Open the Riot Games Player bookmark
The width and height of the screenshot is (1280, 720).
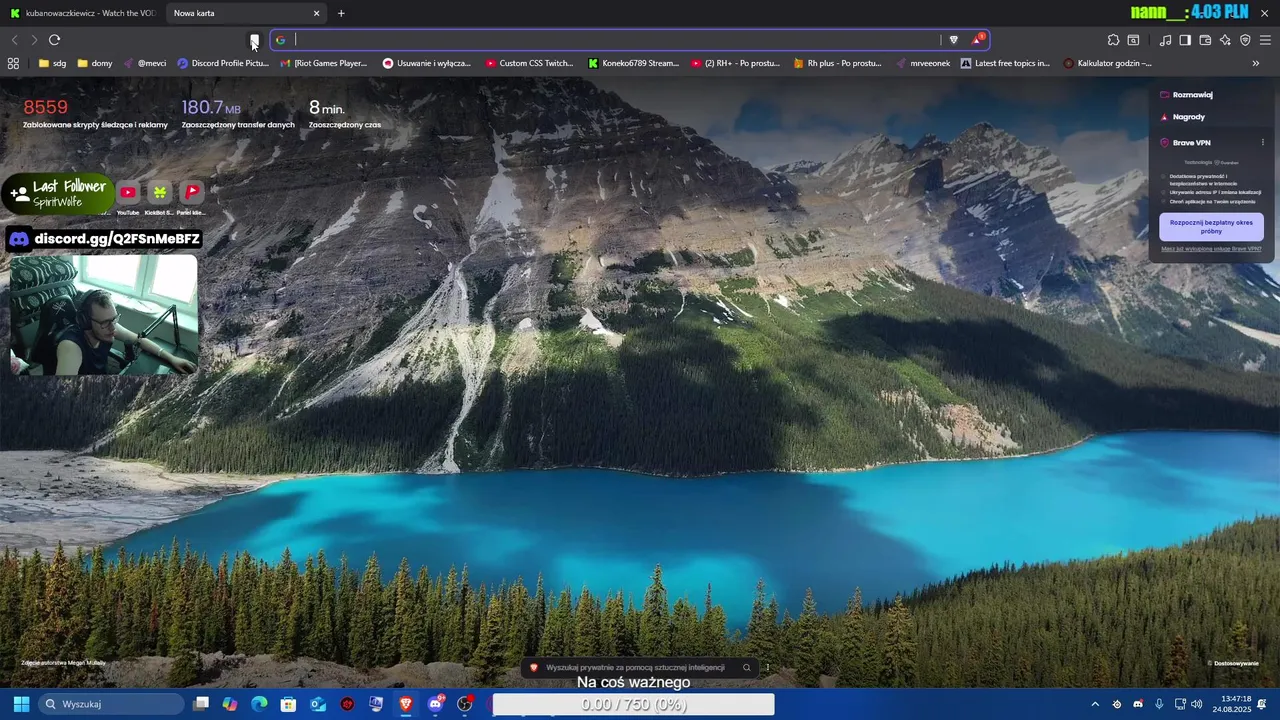pos(323,63)
